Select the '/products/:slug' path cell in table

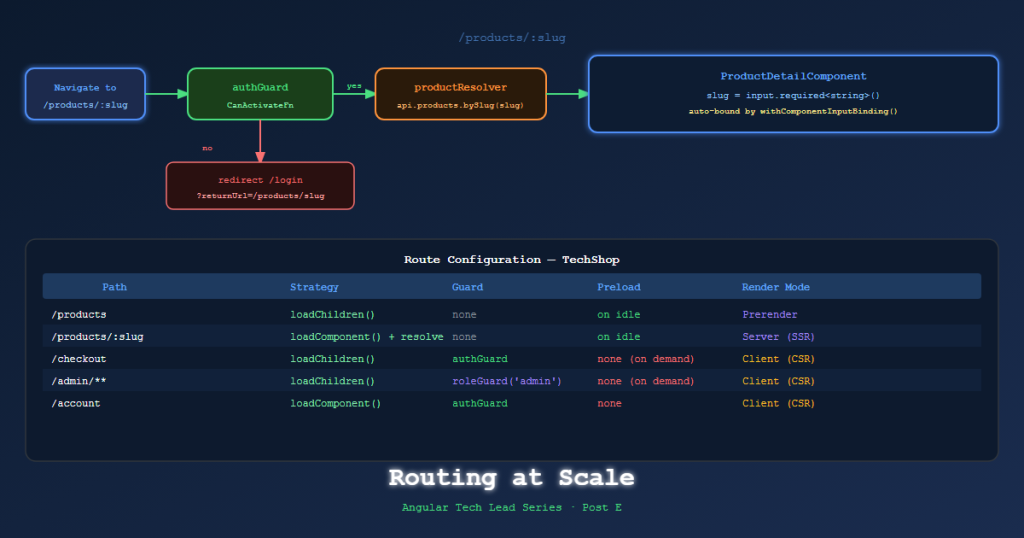click(97, 337)
